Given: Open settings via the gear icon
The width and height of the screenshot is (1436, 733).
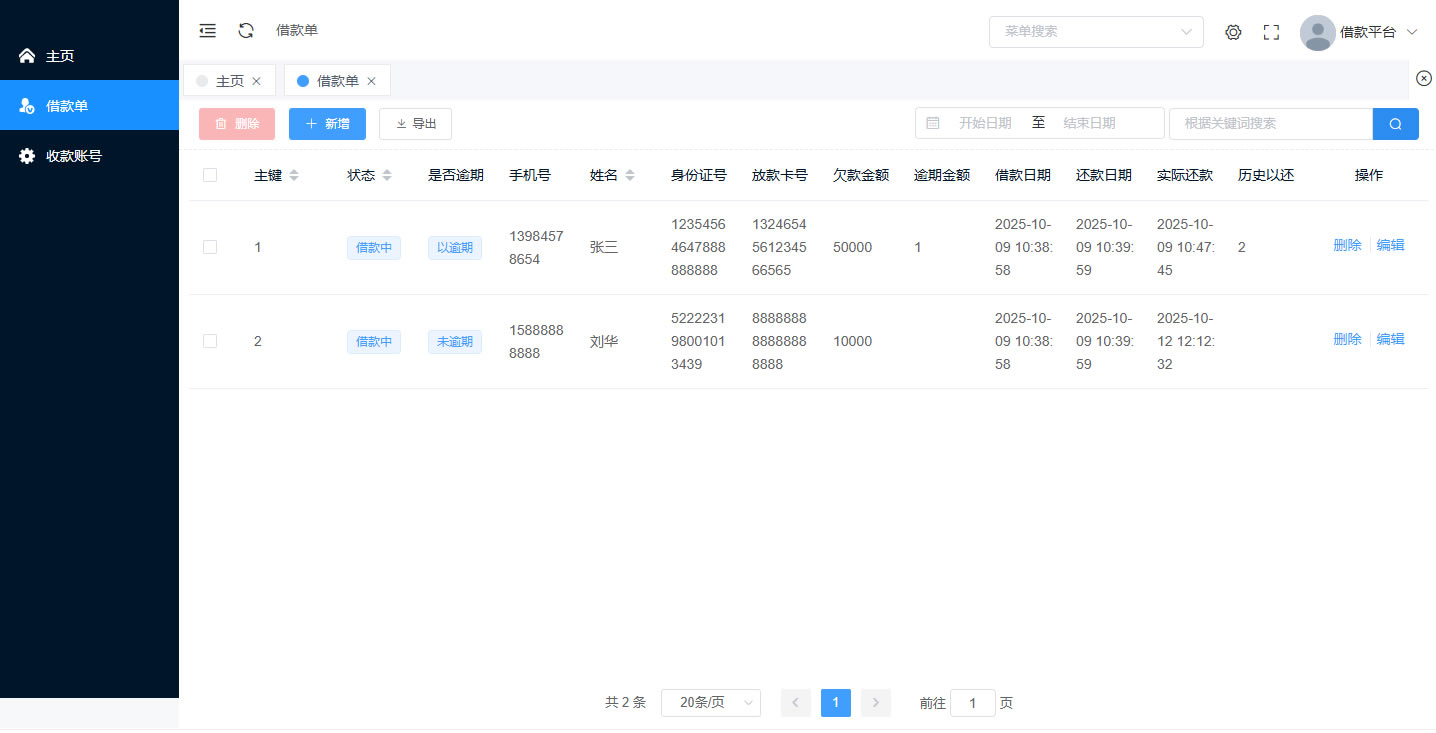Looking at the screenshot, I should point(1233,32).
